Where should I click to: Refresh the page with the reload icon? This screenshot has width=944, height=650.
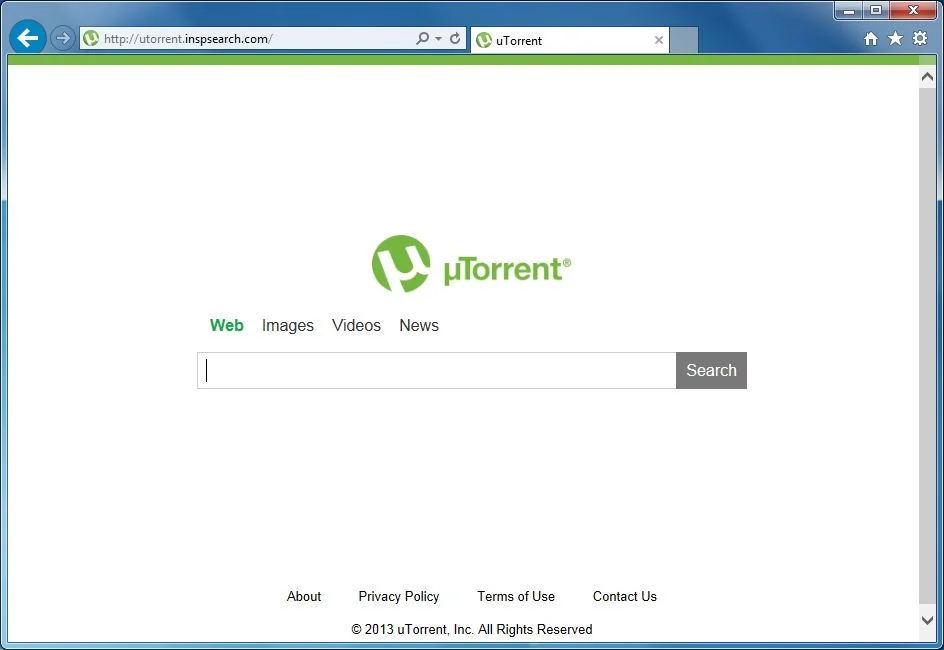click(x=455, y=39)
